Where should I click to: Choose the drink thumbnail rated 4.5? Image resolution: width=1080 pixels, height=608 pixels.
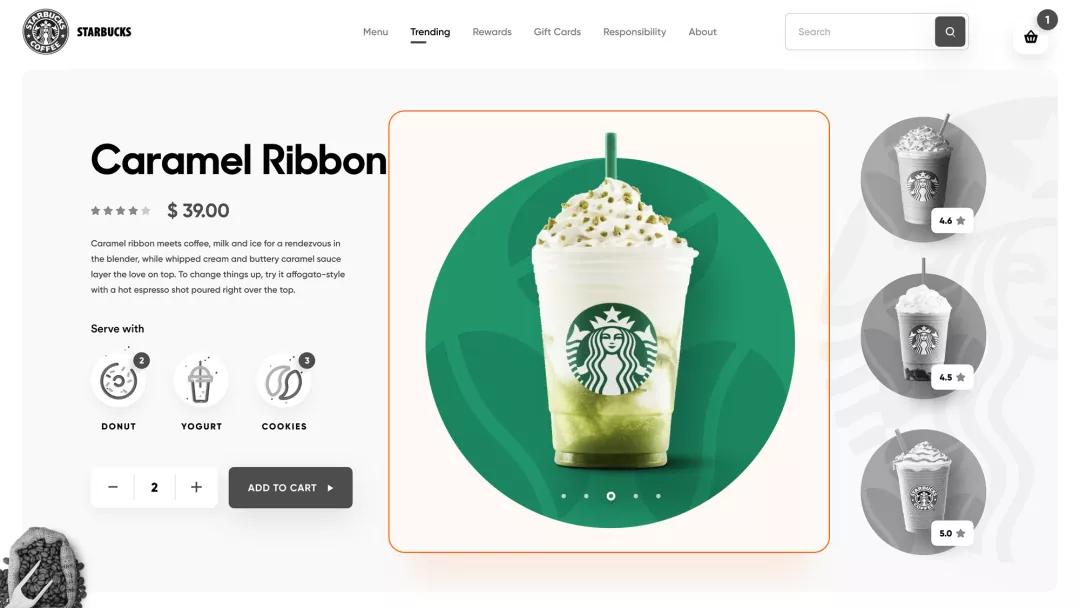tap(923, 336)
